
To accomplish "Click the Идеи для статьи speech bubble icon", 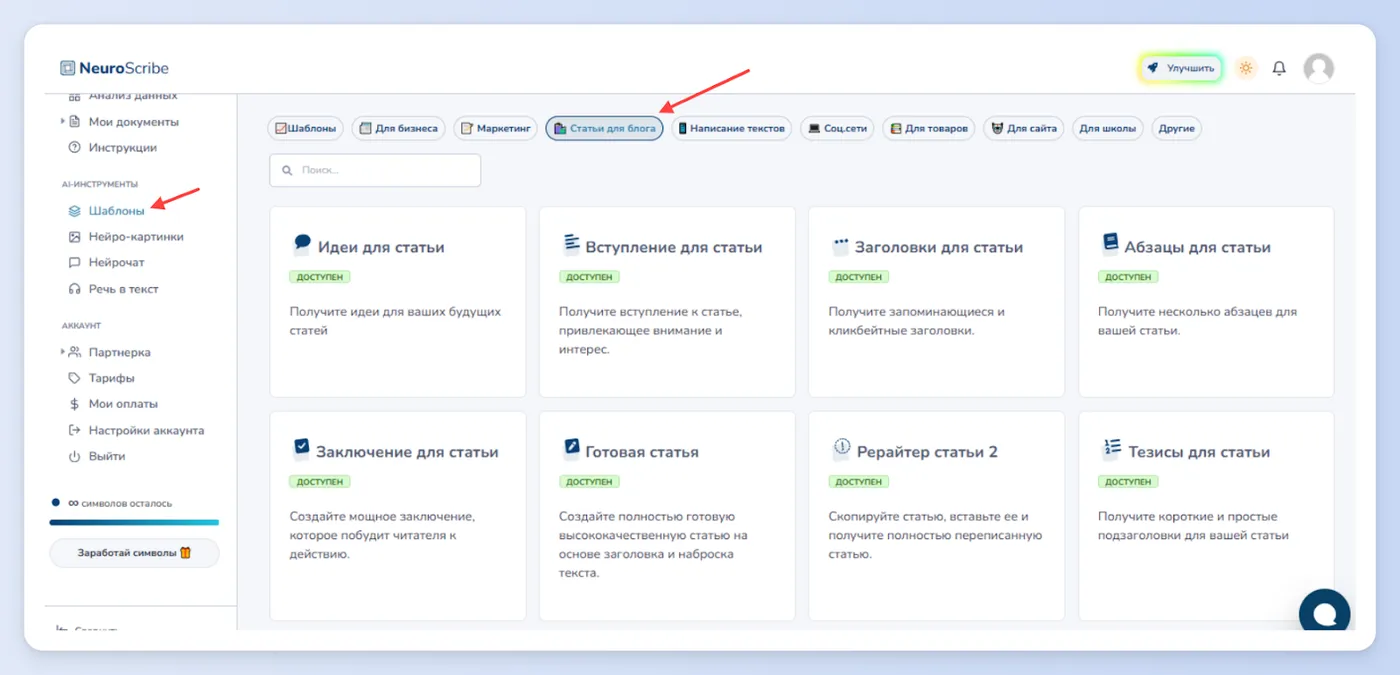I will click(x=302, y=244).
